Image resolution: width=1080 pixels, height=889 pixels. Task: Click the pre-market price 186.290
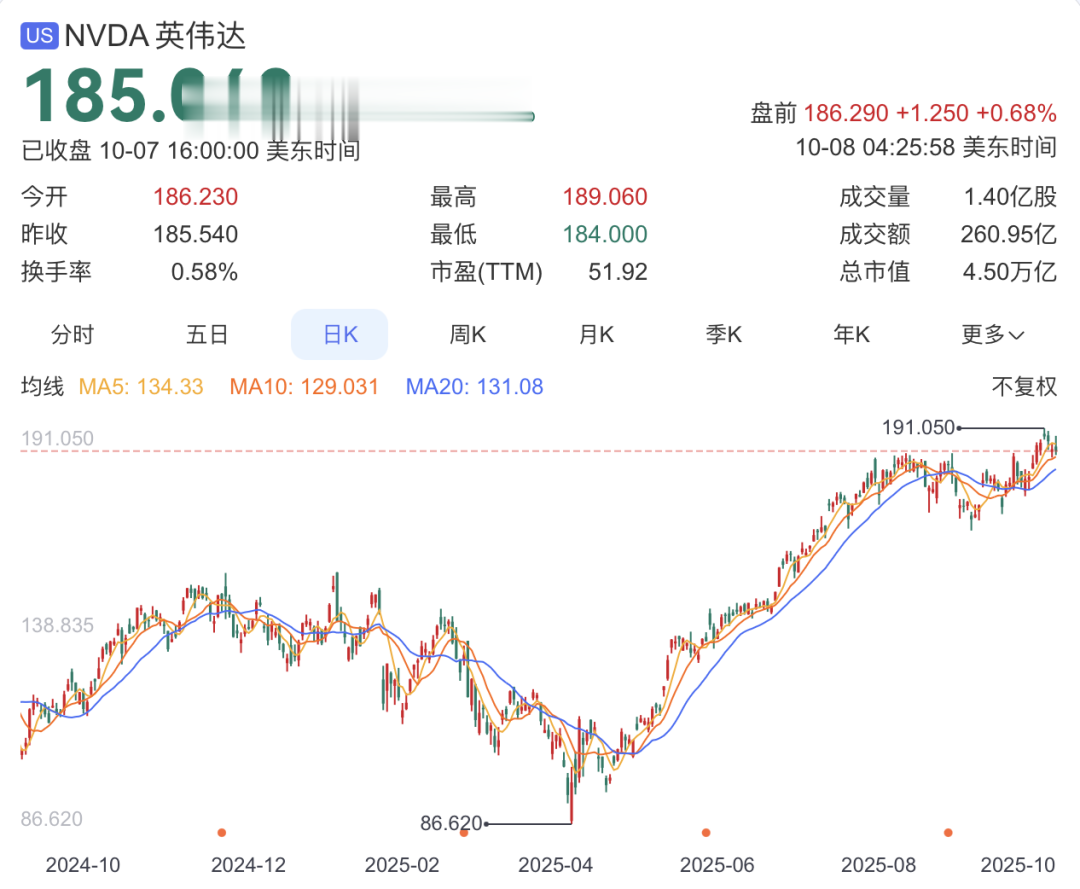coord(846,113)
